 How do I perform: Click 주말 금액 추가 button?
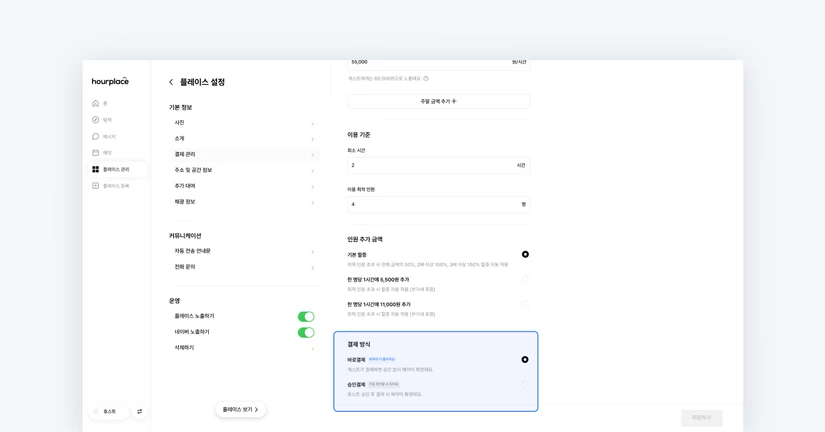[439, 101]
